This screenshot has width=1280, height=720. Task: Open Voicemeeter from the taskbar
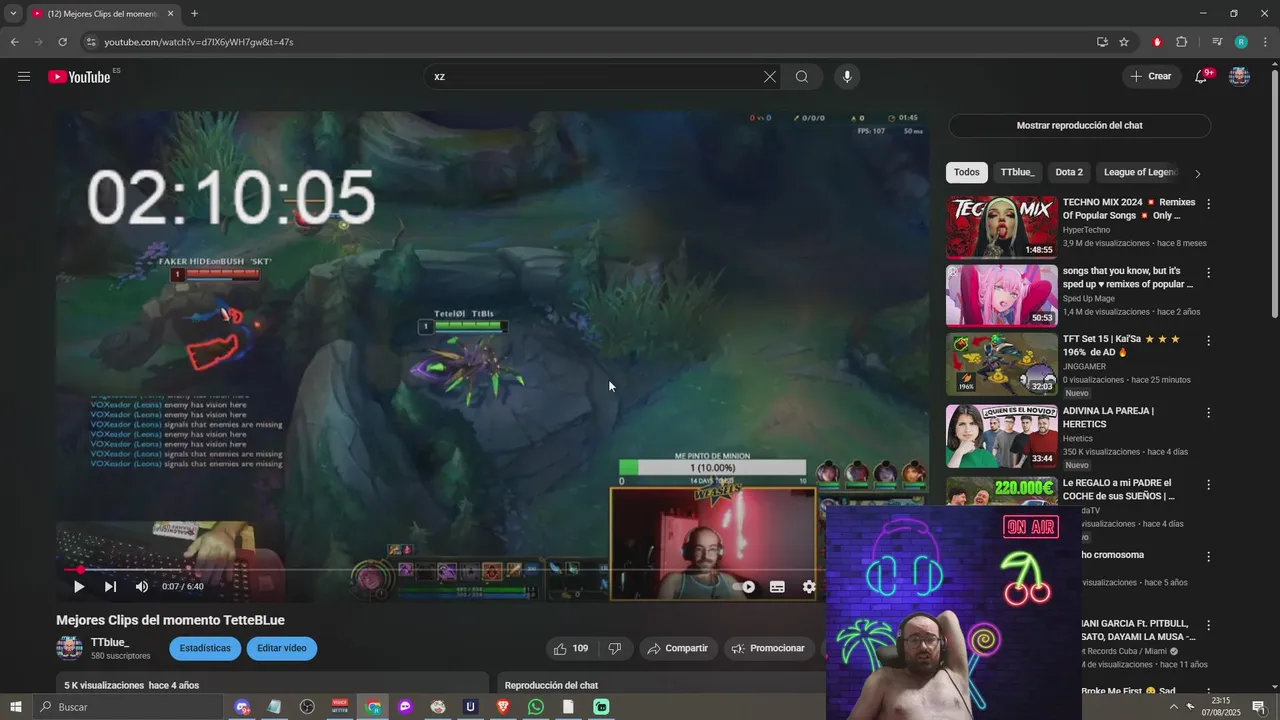[x=339, y=707]
